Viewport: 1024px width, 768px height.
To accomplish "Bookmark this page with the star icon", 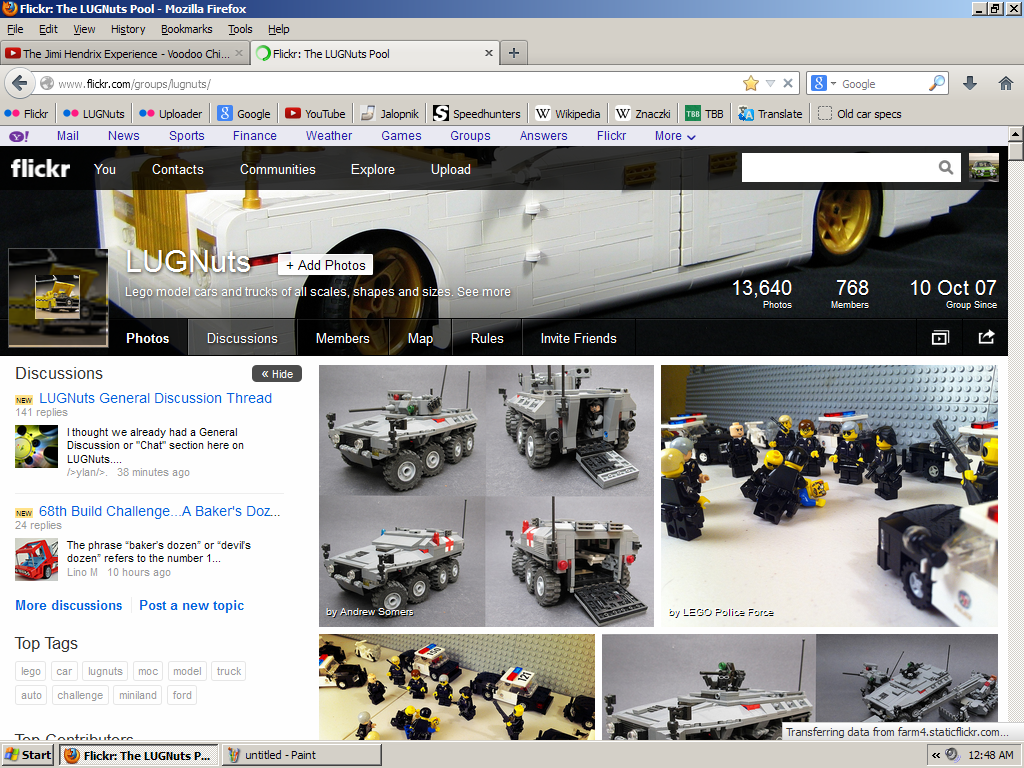I will pos(751,83).
